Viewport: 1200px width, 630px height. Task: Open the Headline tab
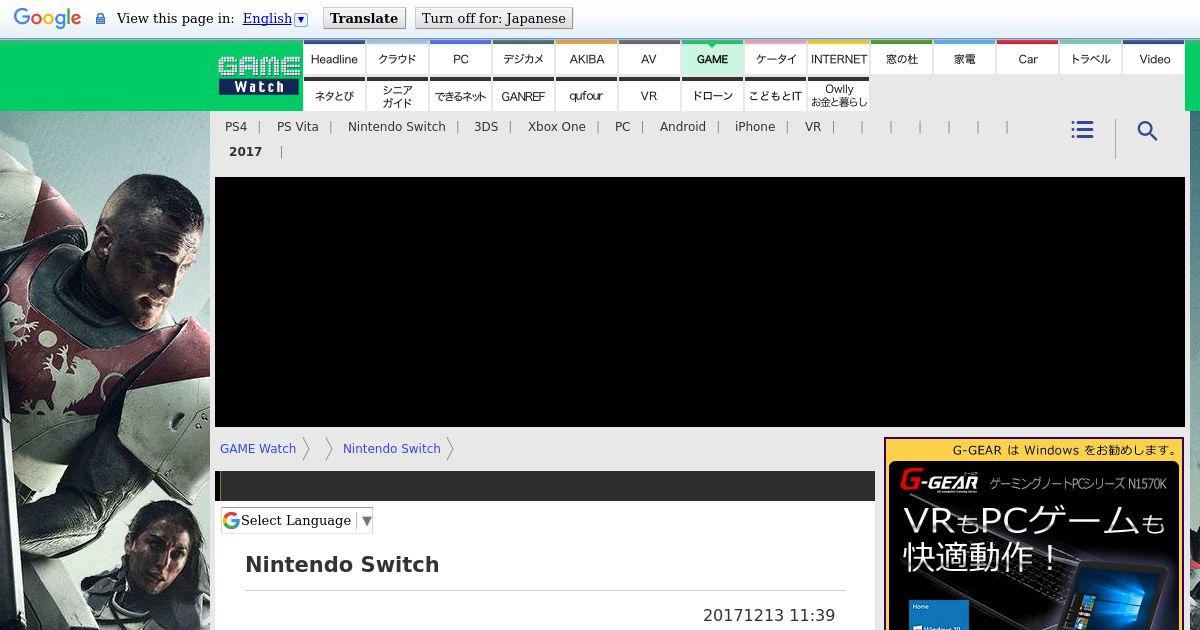[334, 58]
